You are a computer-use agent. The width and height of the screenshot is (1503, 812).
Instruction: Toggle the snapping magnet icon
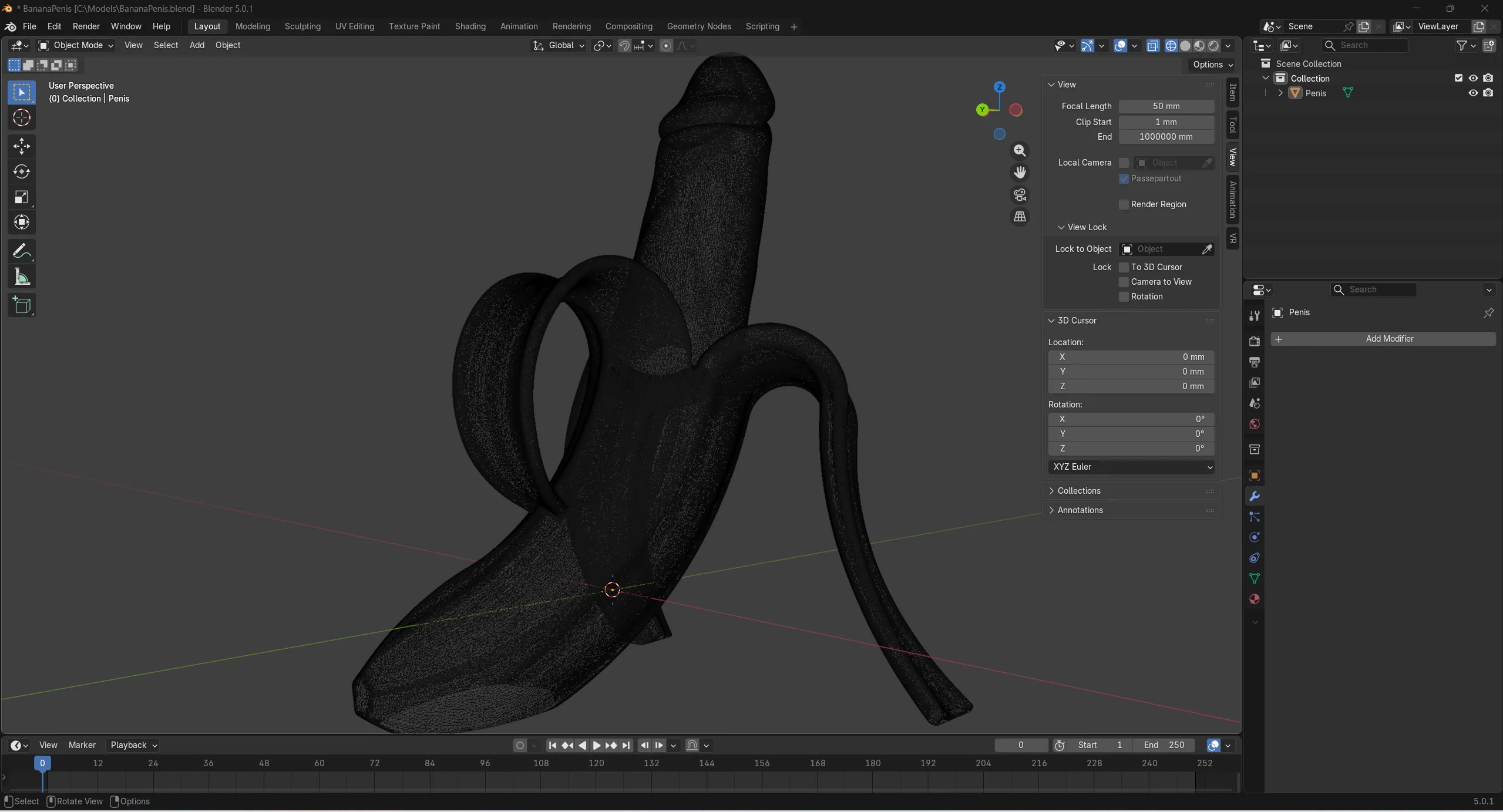624,46
